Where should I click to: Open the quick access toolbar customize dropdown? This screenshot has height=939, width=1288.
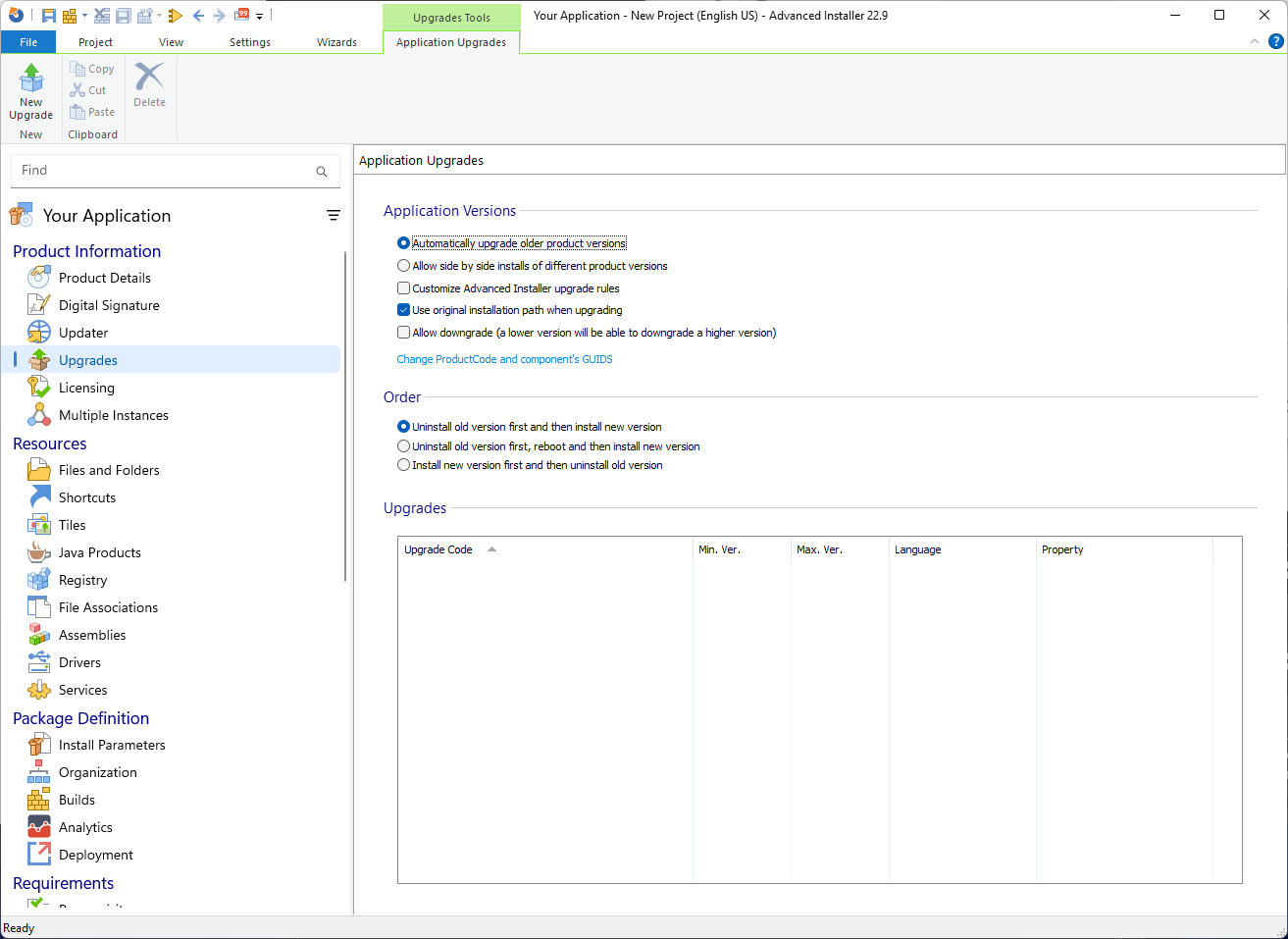259,15
